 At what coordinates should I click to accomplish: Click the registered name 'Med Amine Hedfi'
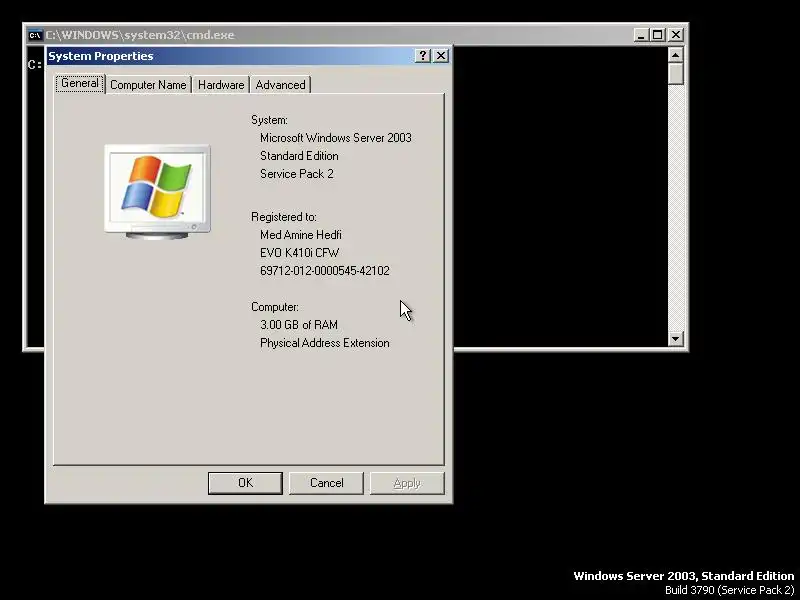coord(301,235)
